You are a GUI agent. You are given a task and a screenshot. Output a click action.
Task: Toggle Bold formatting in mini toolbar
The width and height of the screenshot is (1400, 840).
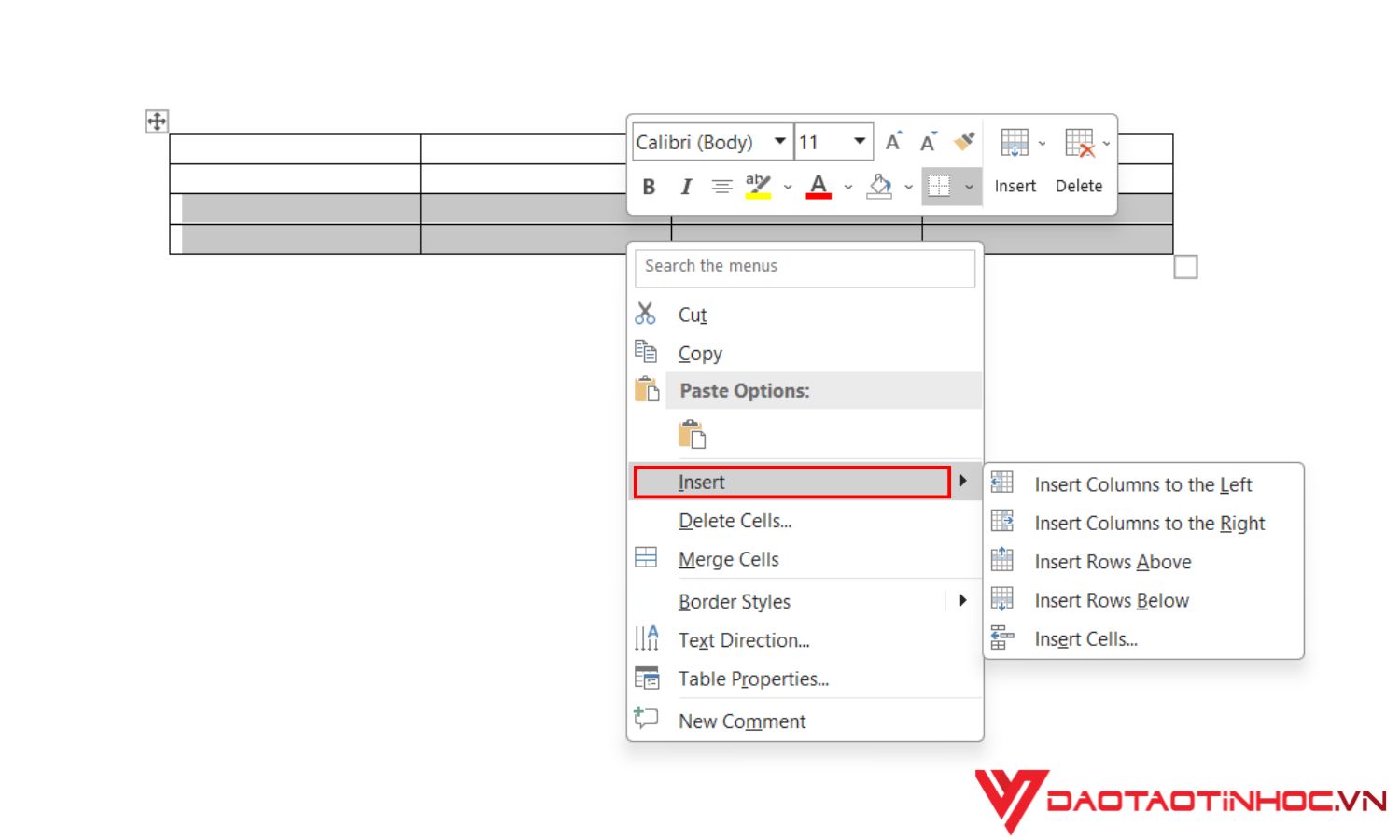pos(649,187)
